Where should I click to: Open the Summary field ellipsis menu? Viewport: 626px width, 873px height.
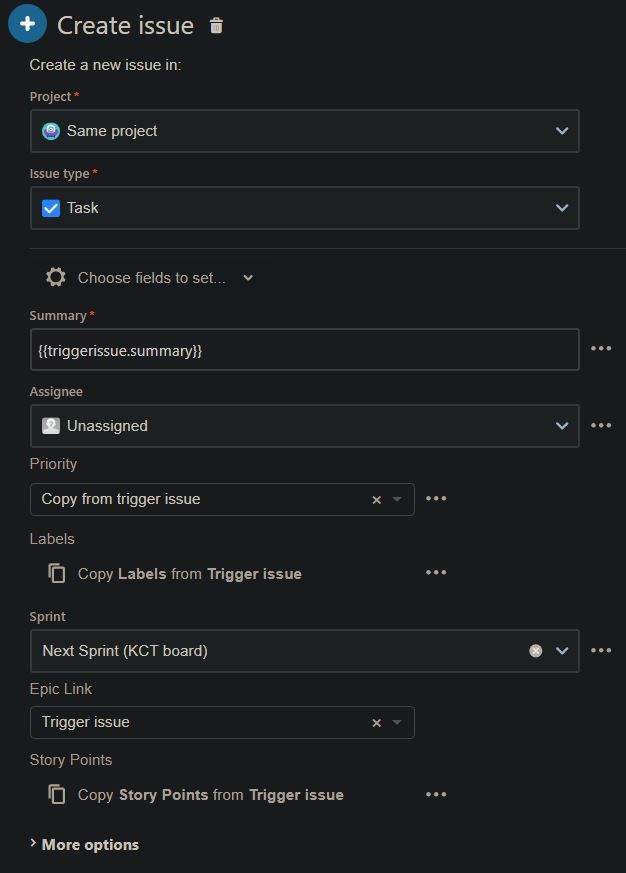(x=601, y=348)
